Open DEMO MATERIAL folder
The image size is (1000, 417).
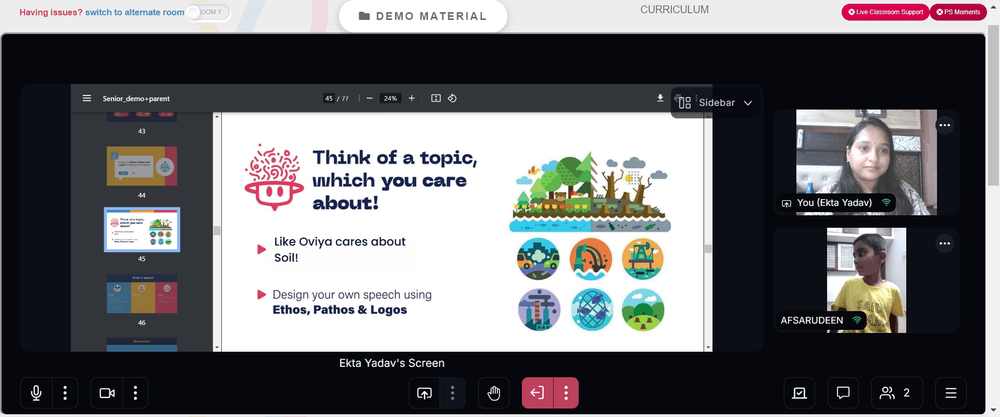click(423, 16)
